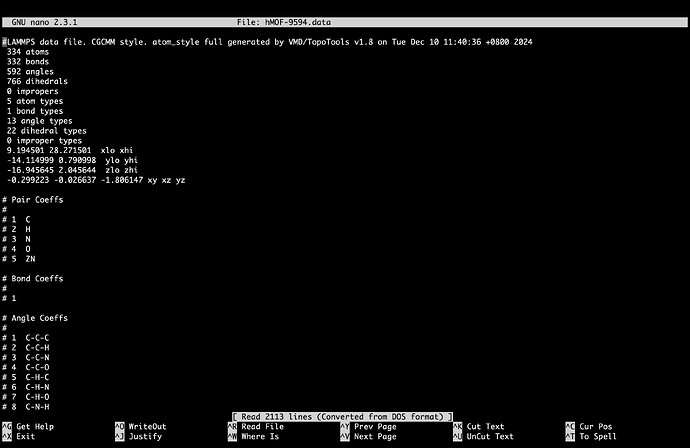
Task: Click the C-C-N angle type line
Action: (26, 357)
